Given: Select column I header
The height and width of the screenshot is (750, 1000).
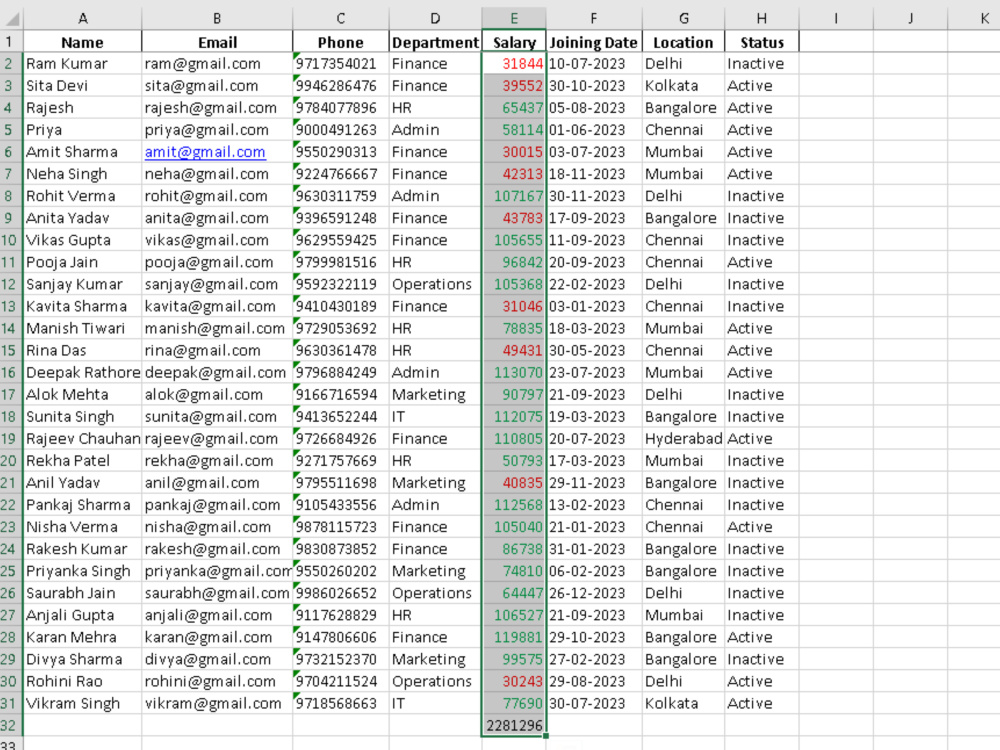Looking at the screenshot, I should click(835, 18).
